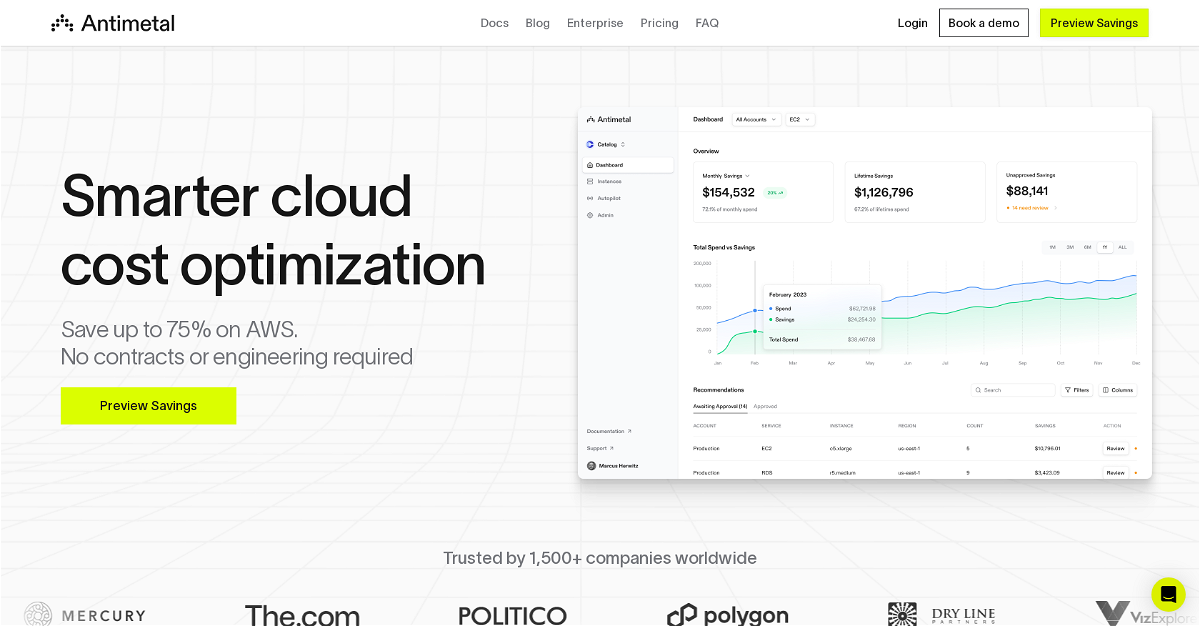Go to the Enterprise page

pyautogui.click(x=595, y=23)
